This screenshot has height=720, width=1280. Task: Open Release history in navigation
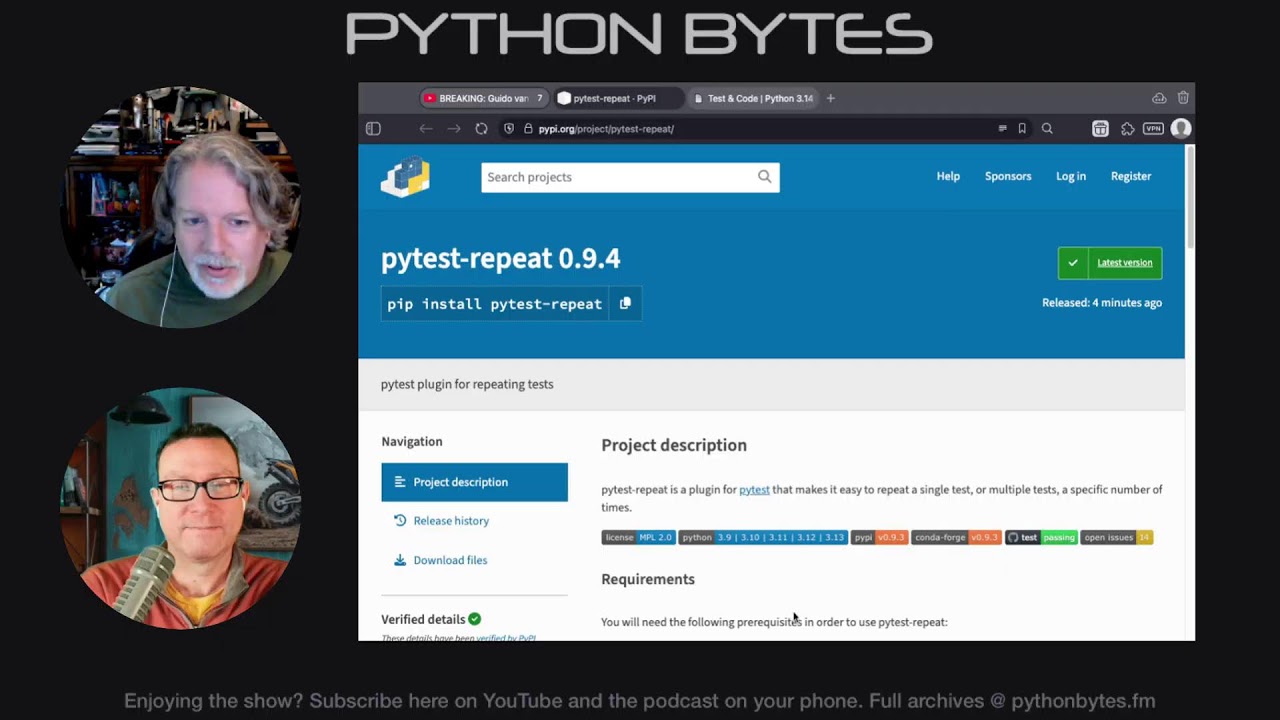451,521
